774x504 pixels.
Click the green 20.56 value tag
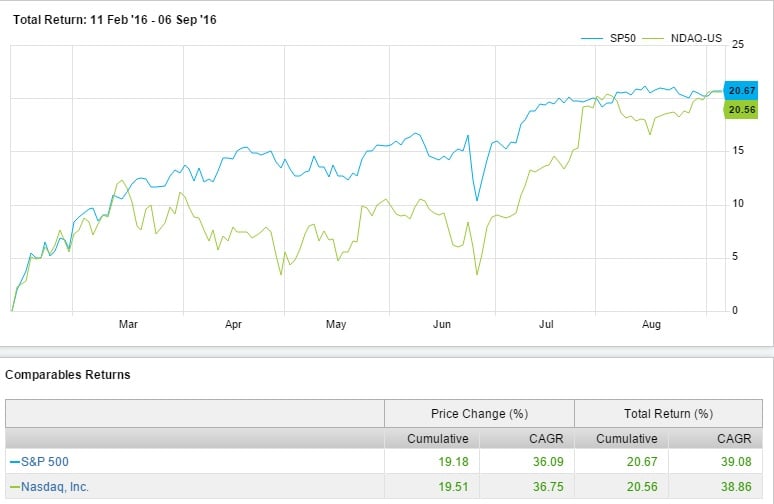point(740,109)
